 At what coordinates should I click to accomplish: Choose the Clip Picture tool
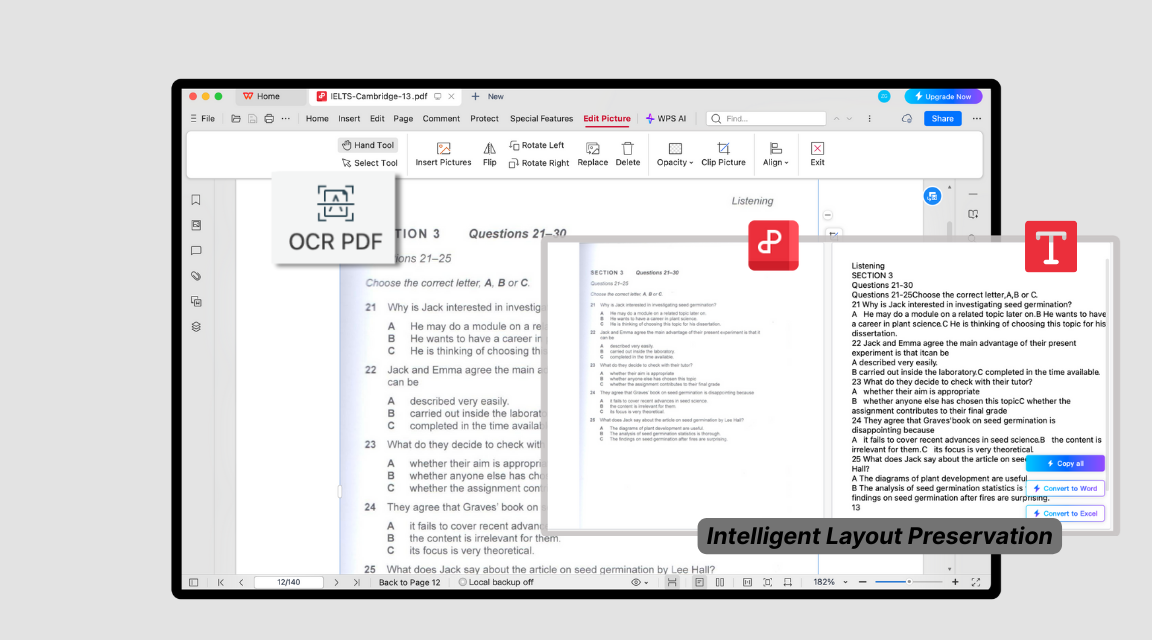click(723, 154)
